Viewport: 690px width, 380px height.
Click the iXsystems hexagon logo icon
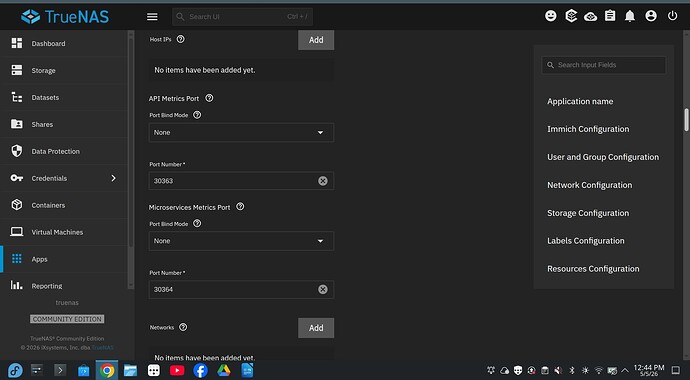571,16
